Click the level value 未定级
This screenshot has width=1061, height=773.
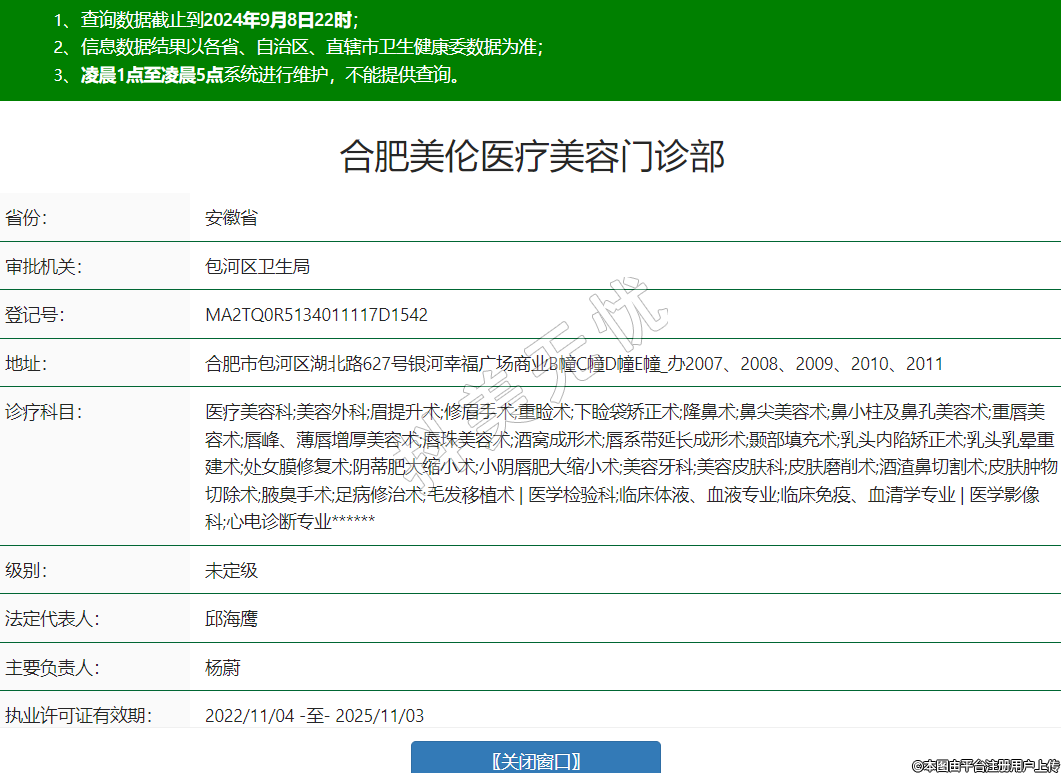pos(231,571)
